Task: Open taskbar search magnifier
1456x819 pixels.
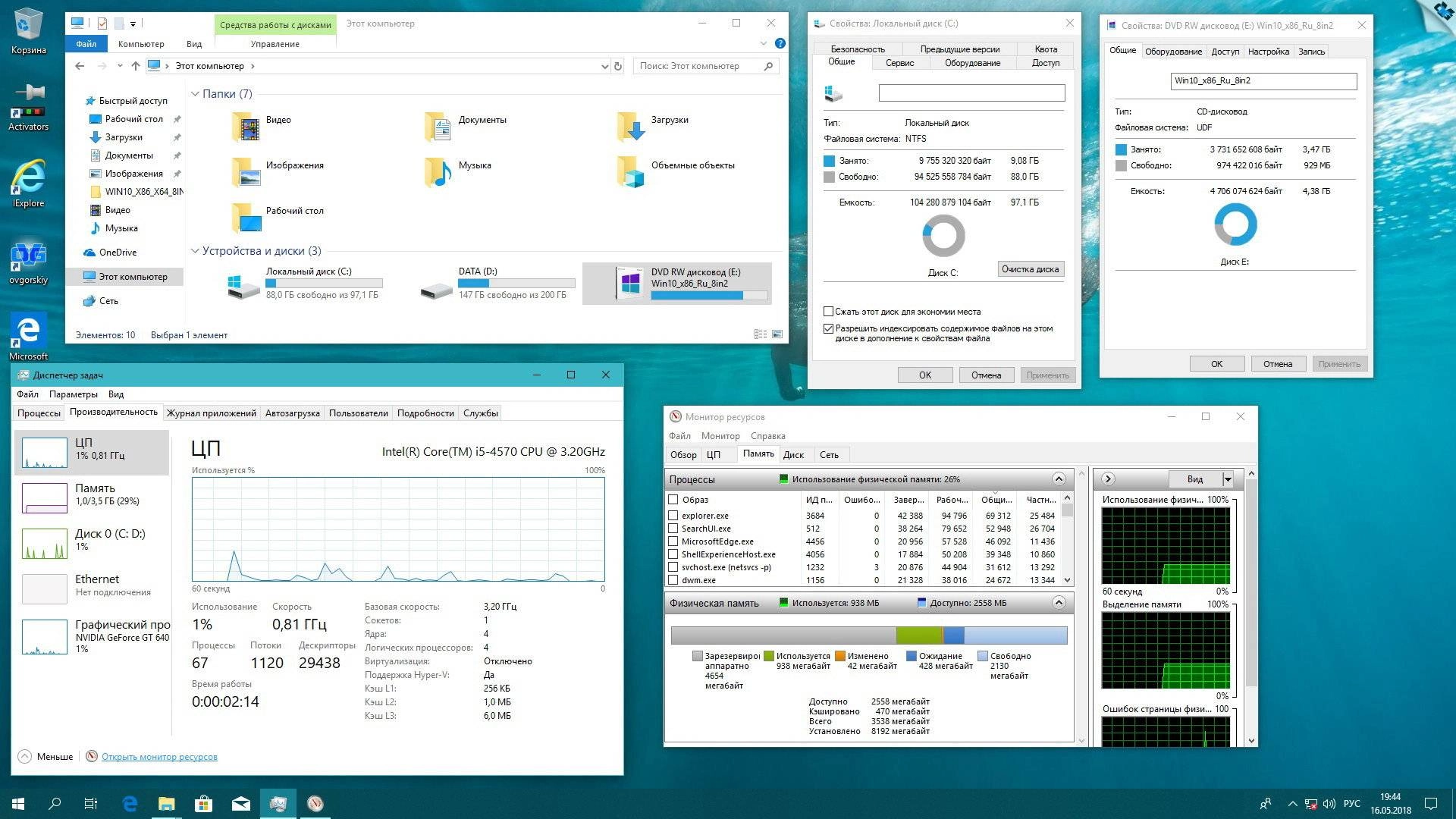Action: [55, 804]
